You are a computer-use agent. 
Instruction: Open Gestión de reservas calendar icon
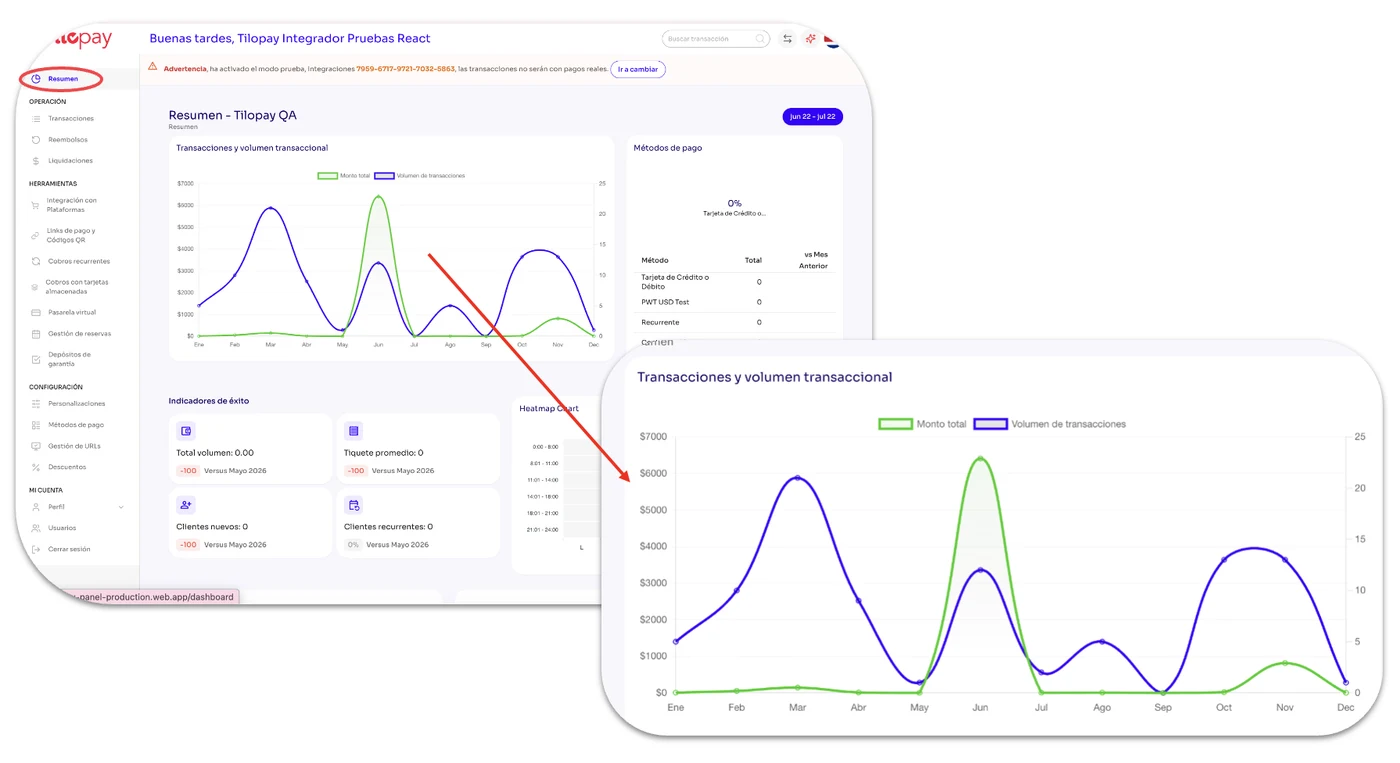point(36,334)
